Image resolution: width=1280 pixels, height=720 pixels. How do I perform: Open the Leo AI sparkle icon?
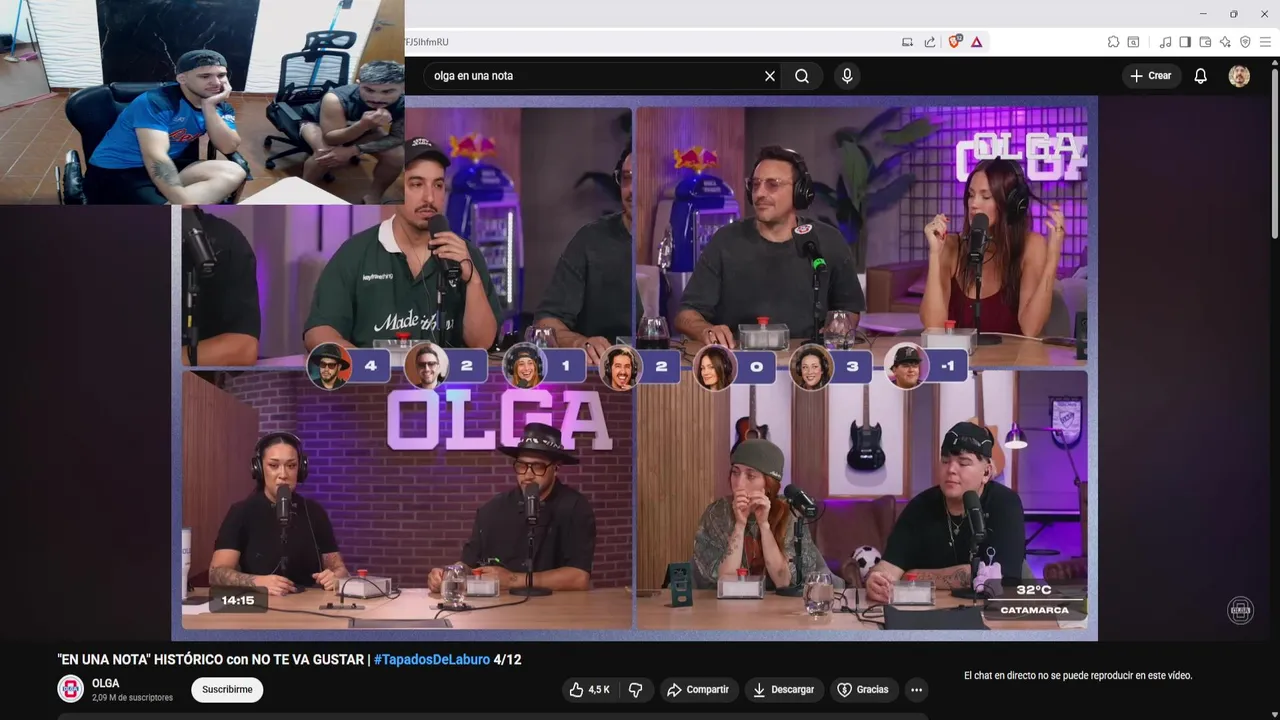pos(1225,42)
